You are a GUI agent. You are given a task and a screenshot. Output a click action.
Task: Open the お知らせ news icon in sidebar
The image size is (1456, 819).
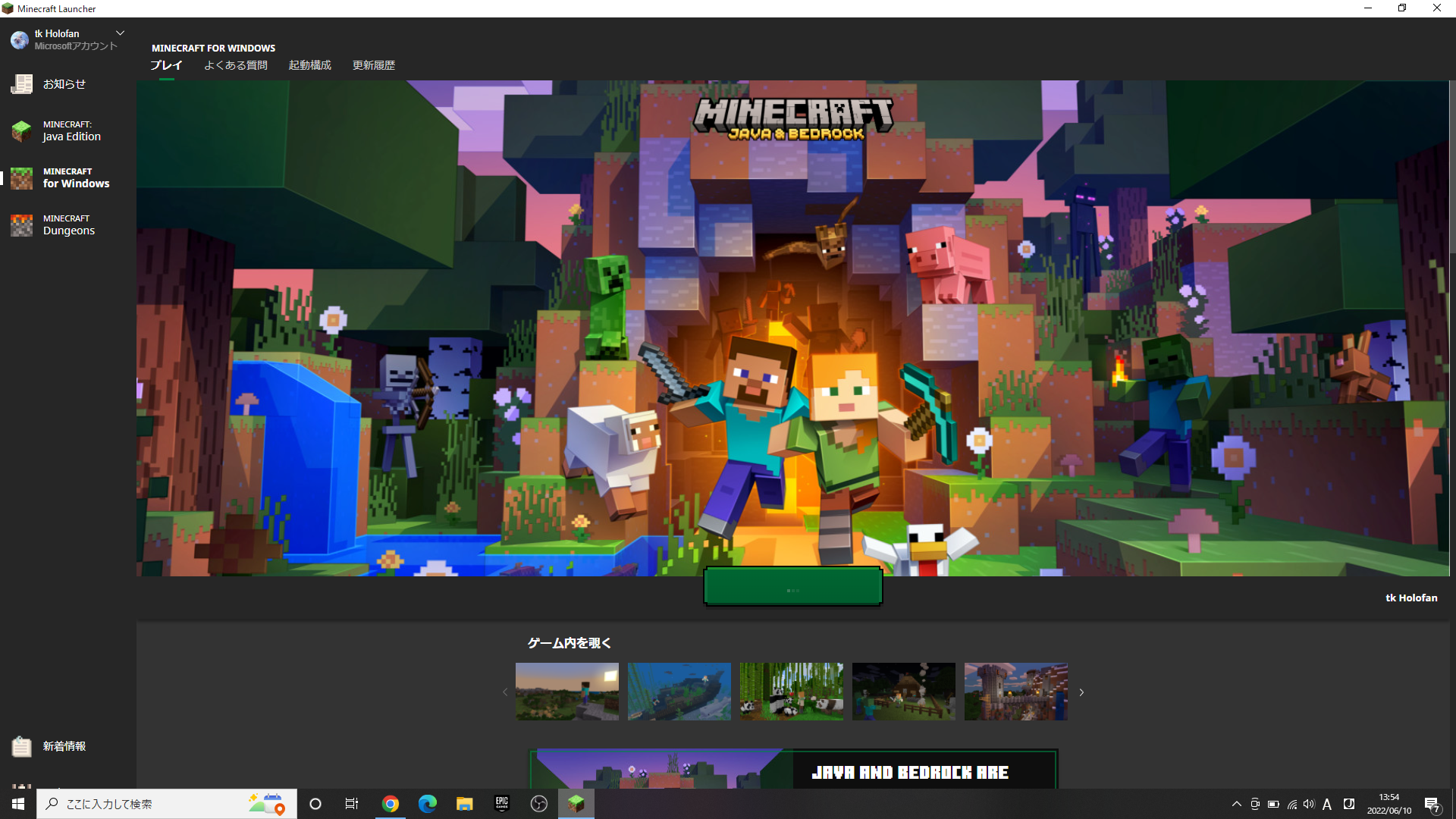click(22, 84)
